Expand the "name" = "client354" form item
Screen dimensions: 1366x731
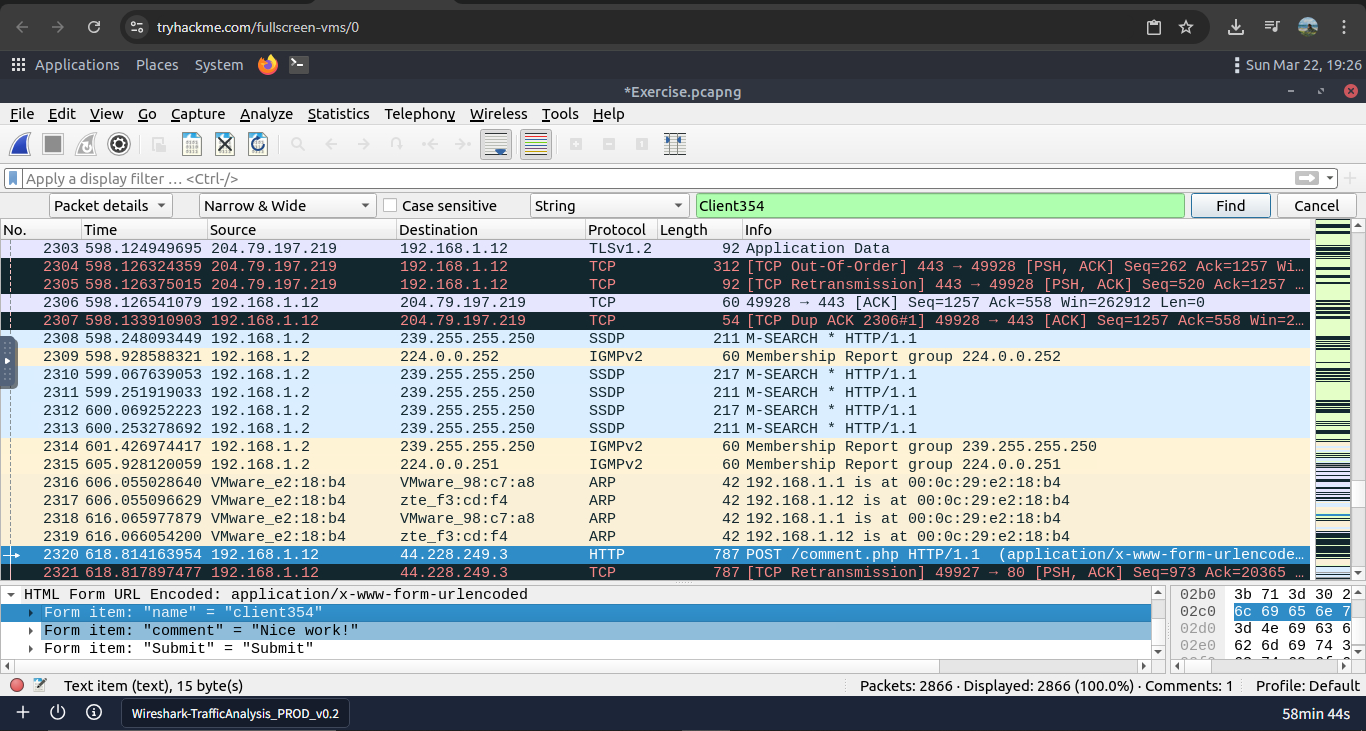[31, 612]
